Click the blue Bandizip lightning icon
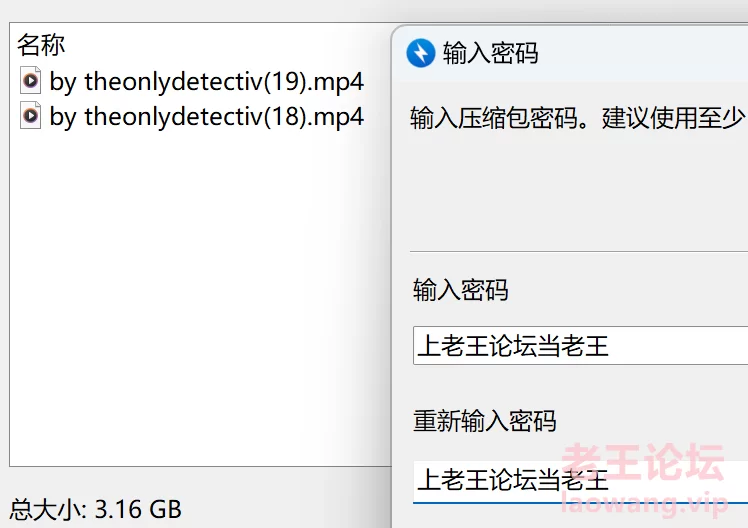748x528 pixels. coord(421,52)
